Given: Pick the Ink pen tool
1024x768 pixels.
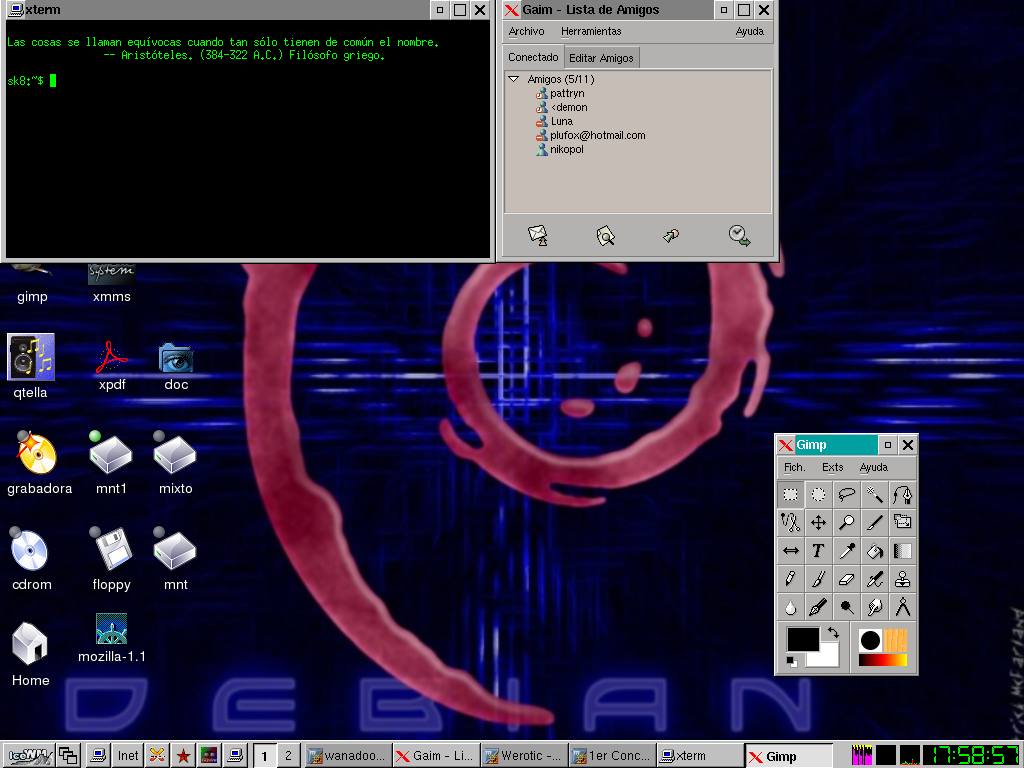Looking at the screenshot, I should (x=818, y=607).
